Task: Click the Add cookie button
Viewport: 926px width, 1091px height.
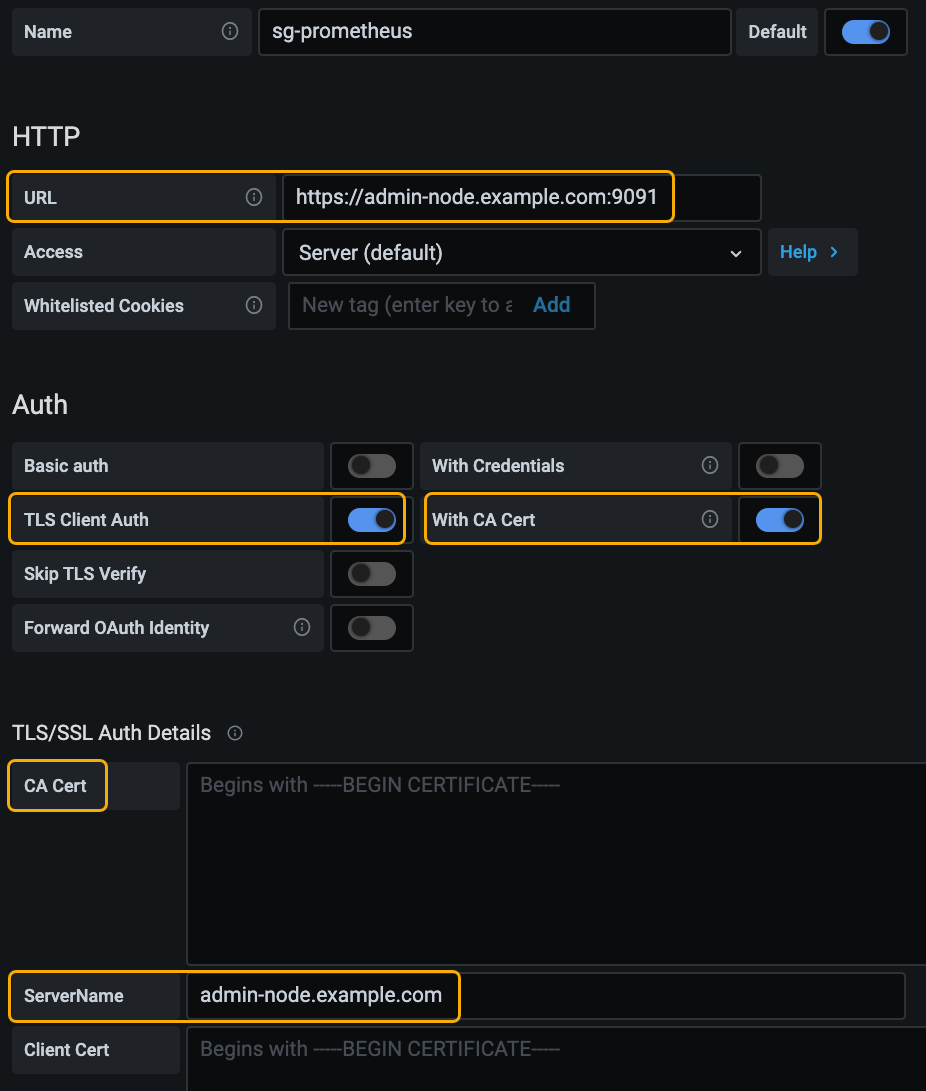Action: point(551,305)
